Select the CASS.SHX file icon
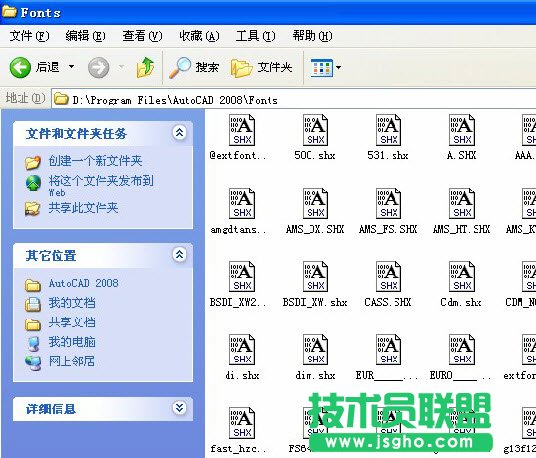This screenshot has height=458, width=536. point(388,277)
